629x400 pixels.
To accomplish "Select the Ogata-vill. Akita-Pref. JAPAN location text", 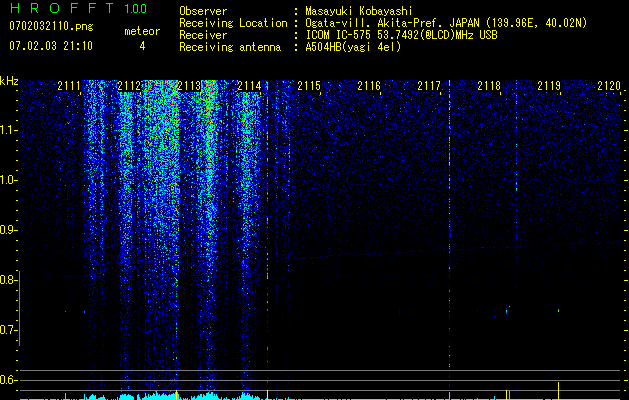I will (446, 23).
